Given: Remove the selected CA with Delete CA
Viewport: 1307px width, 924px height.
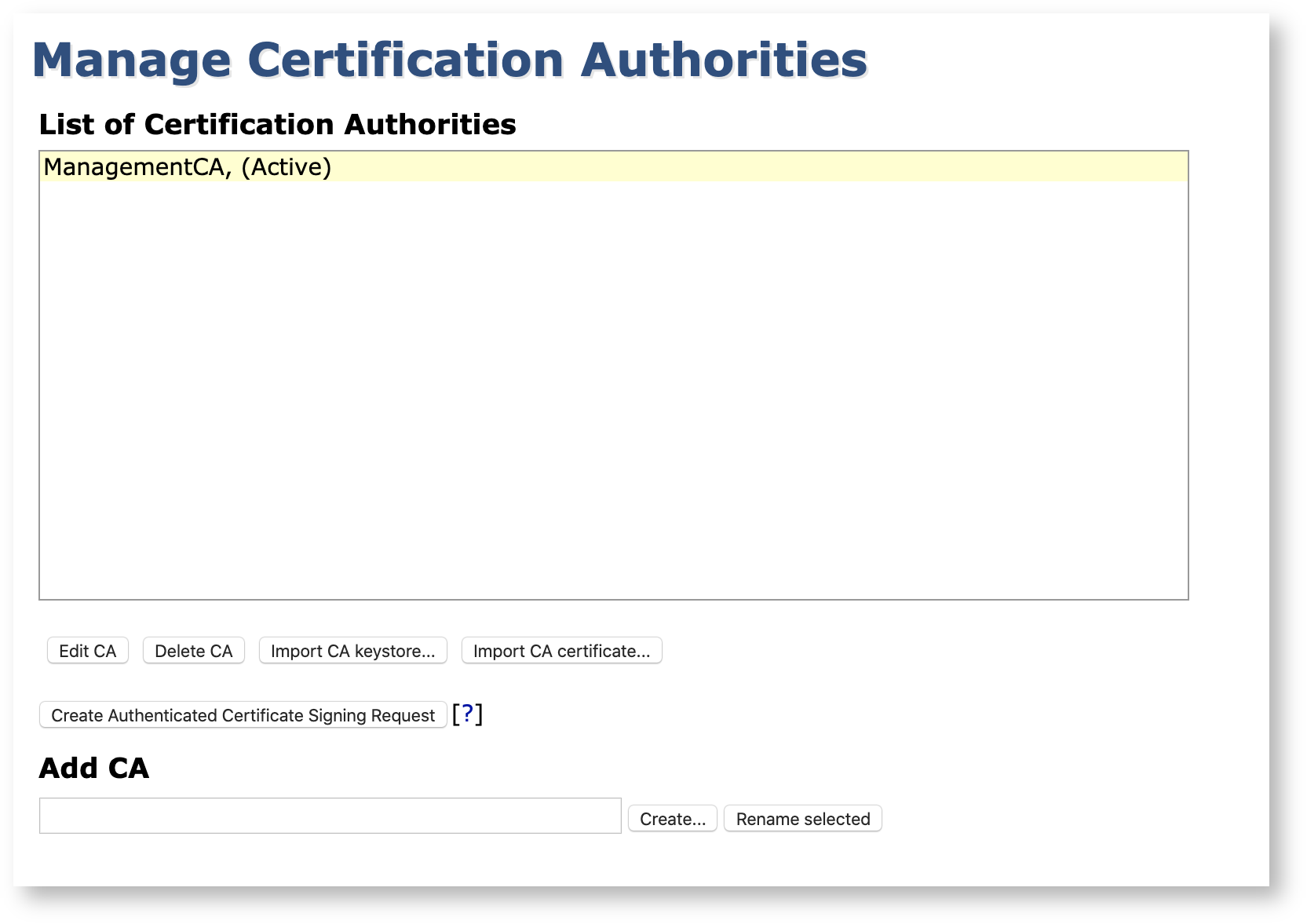Looking at the screenshot, I should (193, 651).
